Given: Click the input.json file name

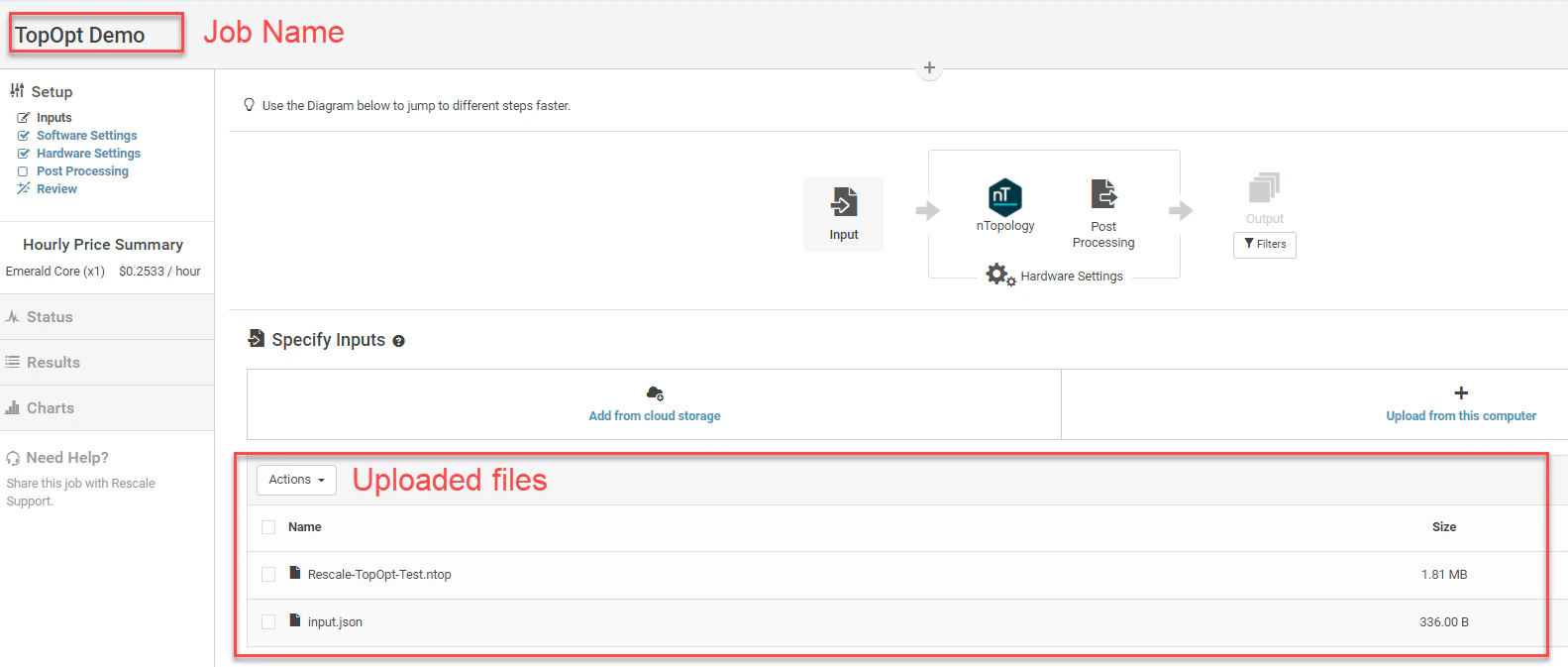Looking at the screenshot, I should (x=335, y=622).
